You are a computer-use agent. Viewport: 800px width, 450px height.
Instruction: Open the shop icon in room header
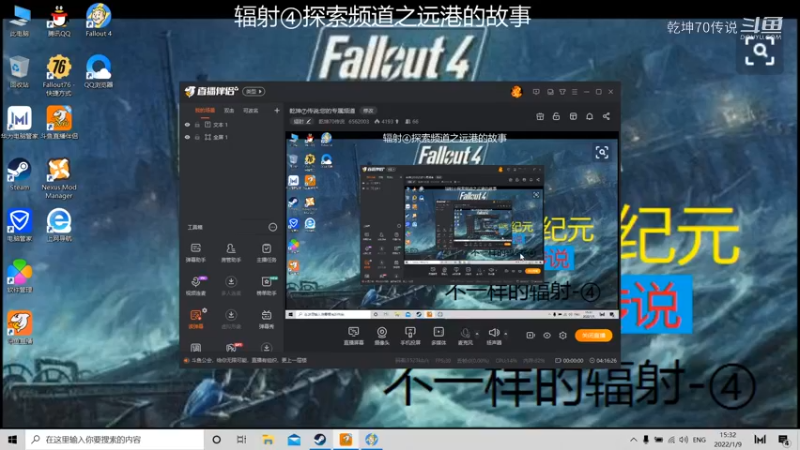(573, 116)
